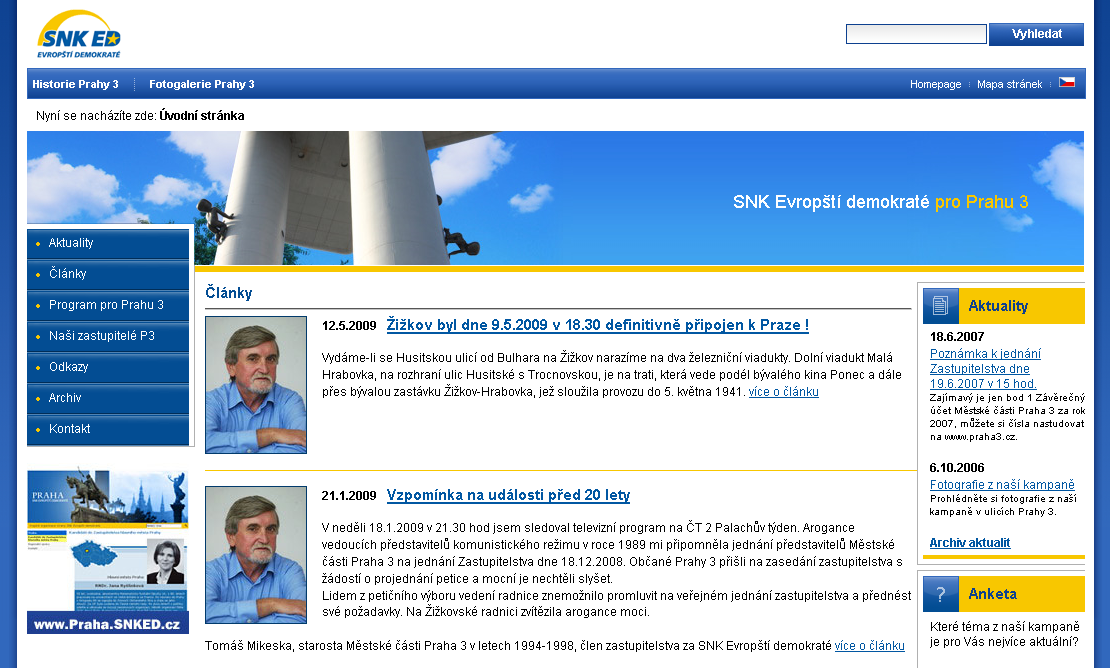Click the Aktuality document icon
1110x668 pixels.
(941, 306)
